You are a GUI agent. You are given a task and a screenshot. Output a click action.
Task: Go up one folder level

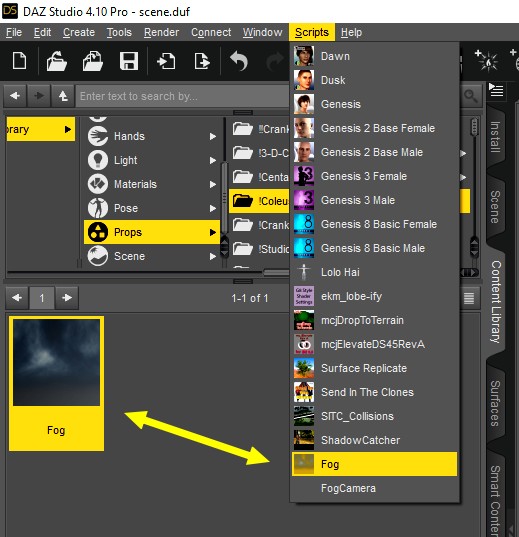pos(63,96)
